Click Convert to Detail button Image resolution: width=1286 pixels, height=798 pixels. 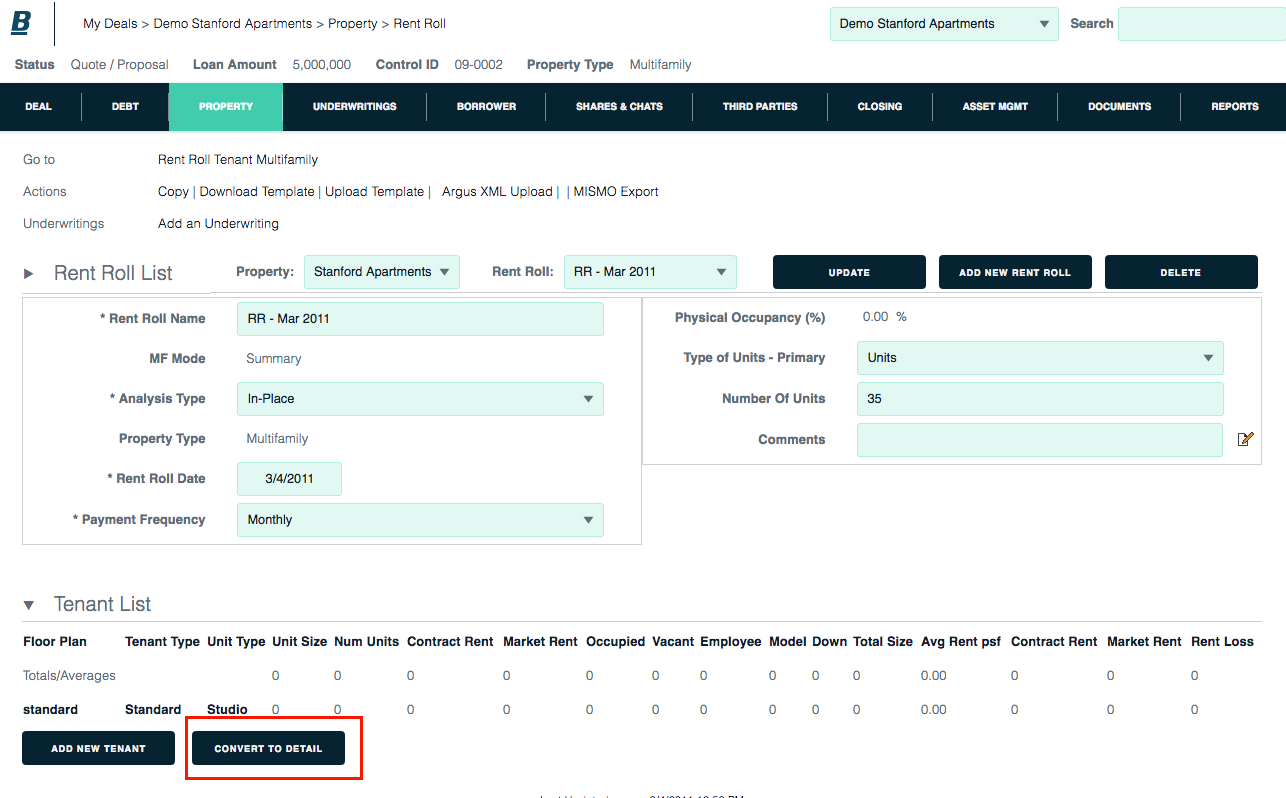coord(268,748)
